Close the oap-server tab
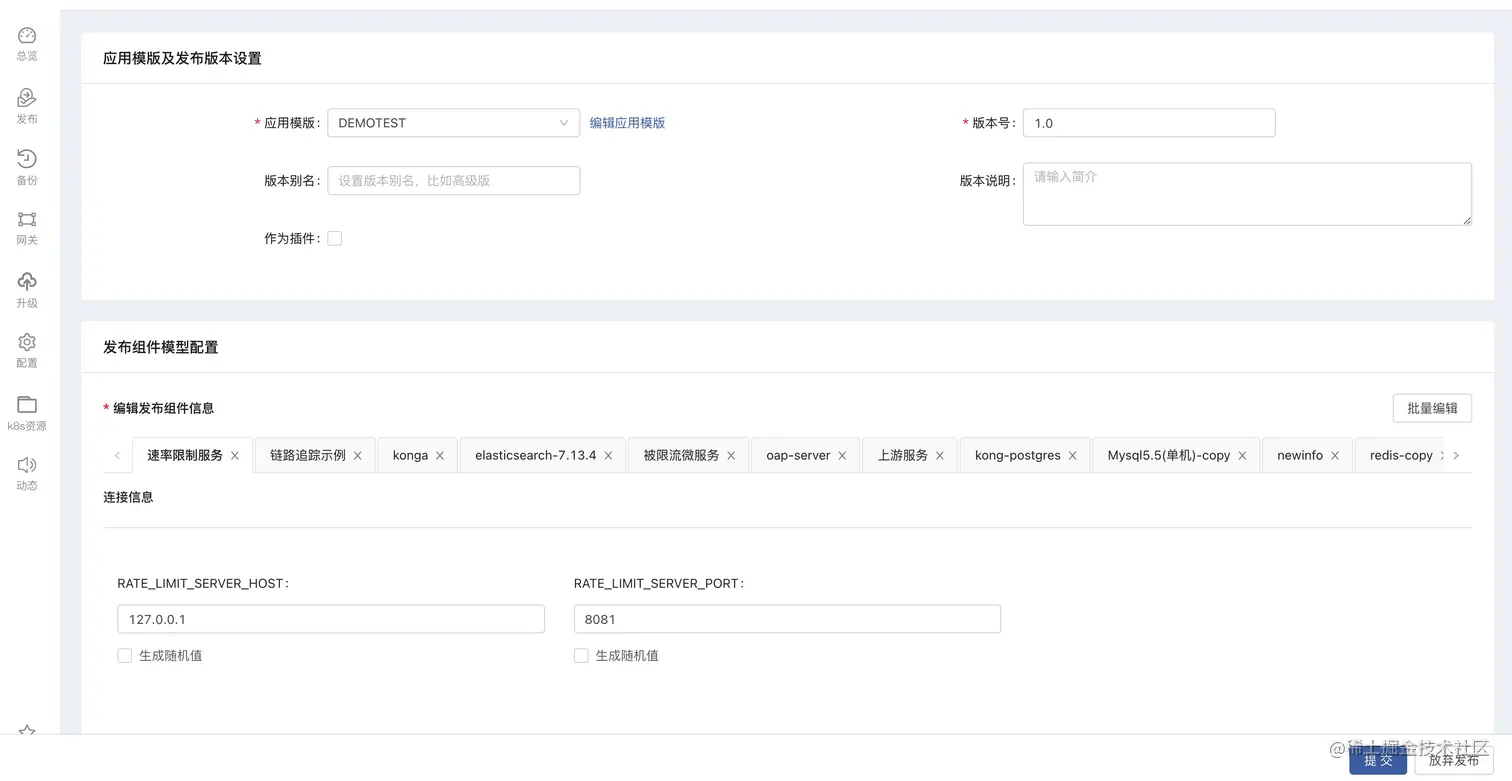 coord(842,456)
